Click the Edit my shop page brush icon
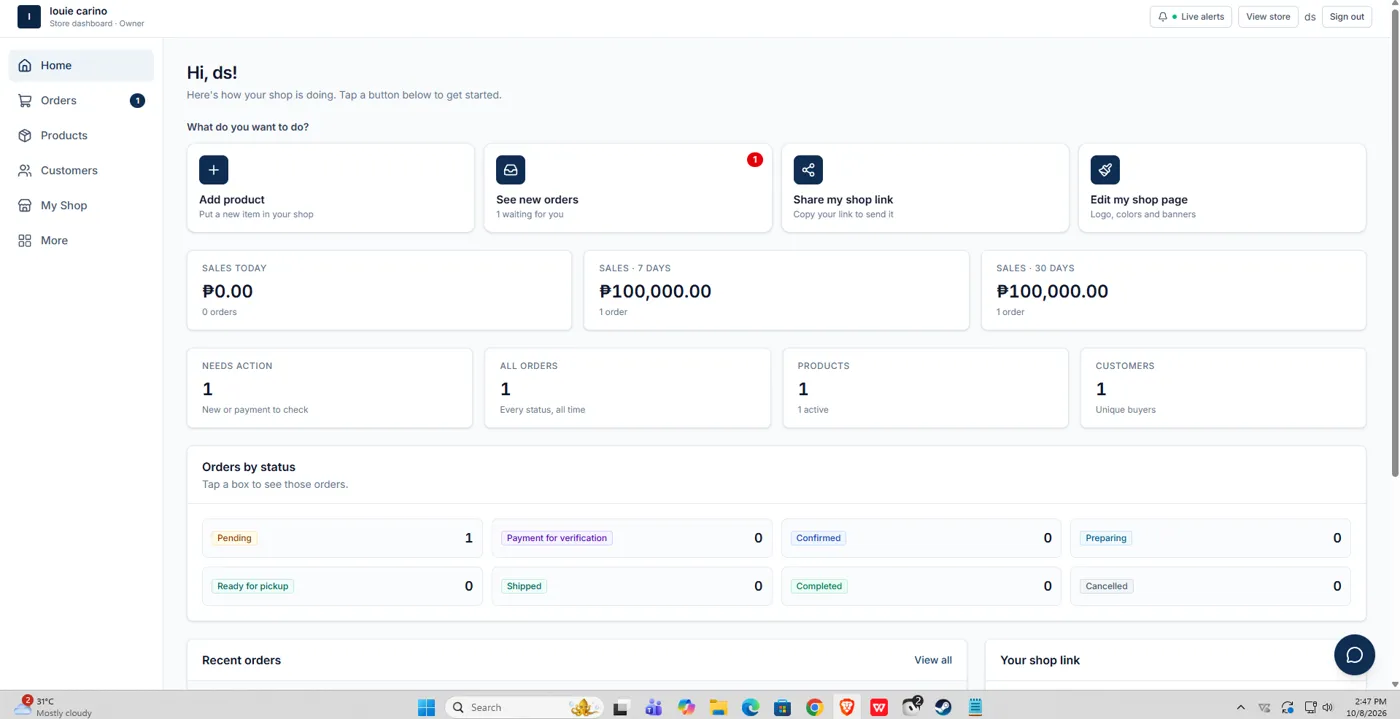The width and height of the screenshot is (1400, 719). click(1105, 170)
